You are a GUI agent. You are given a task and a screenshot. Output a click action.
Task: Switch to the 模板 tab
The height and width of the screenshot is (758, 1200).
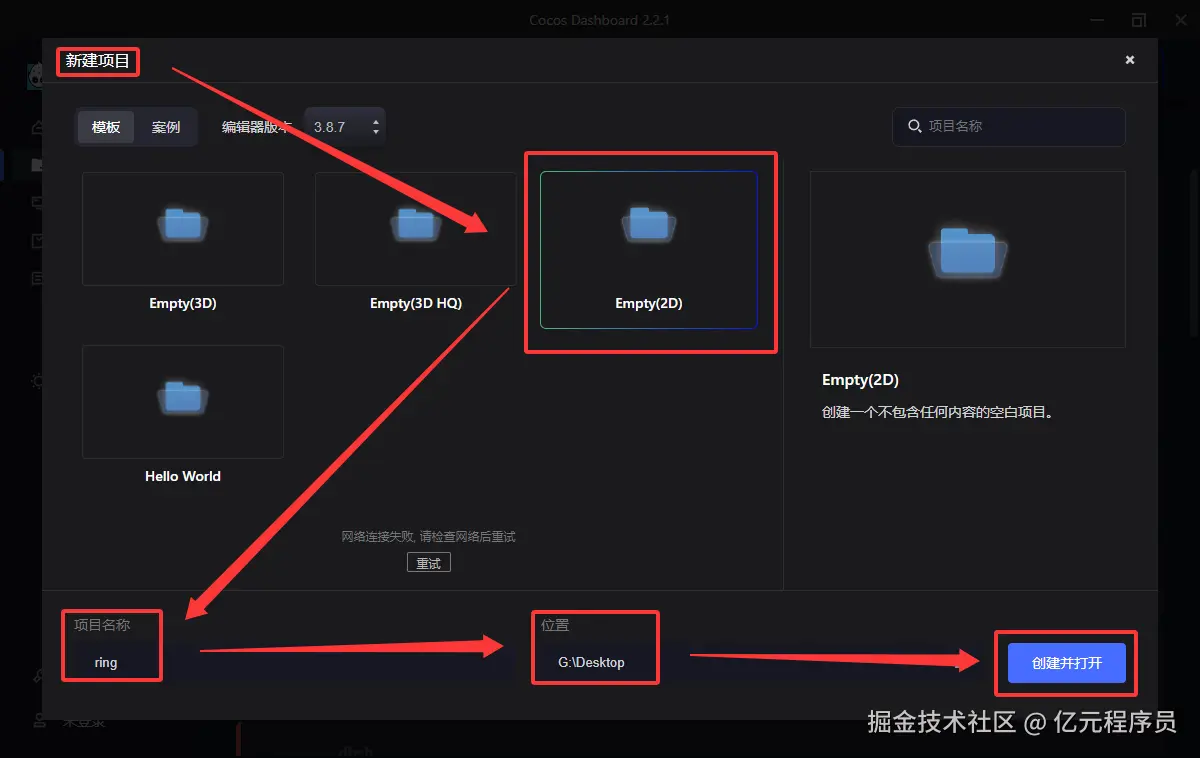(x=106, y=127)
